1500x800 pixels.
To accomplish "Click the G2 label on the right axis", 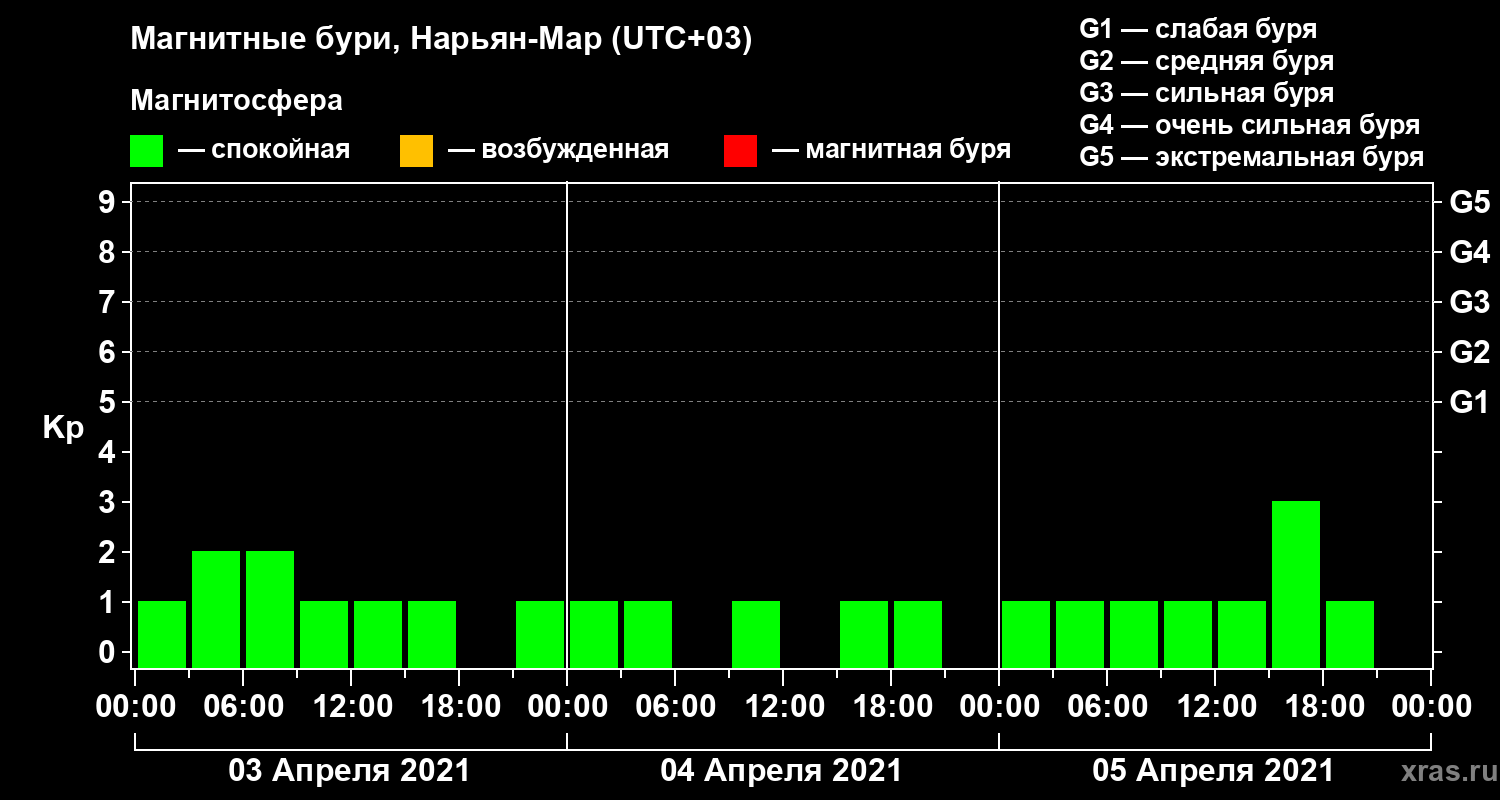I will pos(1470,353).
